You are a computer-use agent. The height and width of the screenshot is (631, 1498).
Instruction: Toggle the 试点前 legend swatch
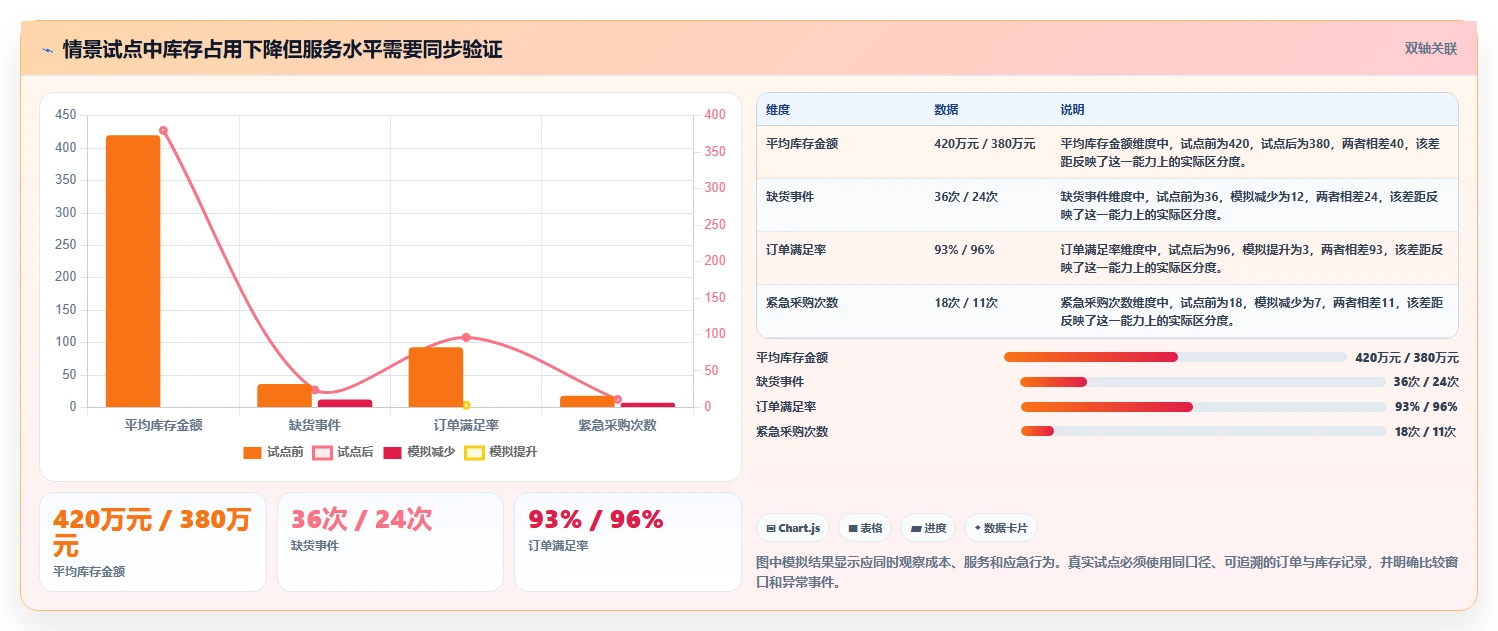pyautogui.click(x=252, y=452)
